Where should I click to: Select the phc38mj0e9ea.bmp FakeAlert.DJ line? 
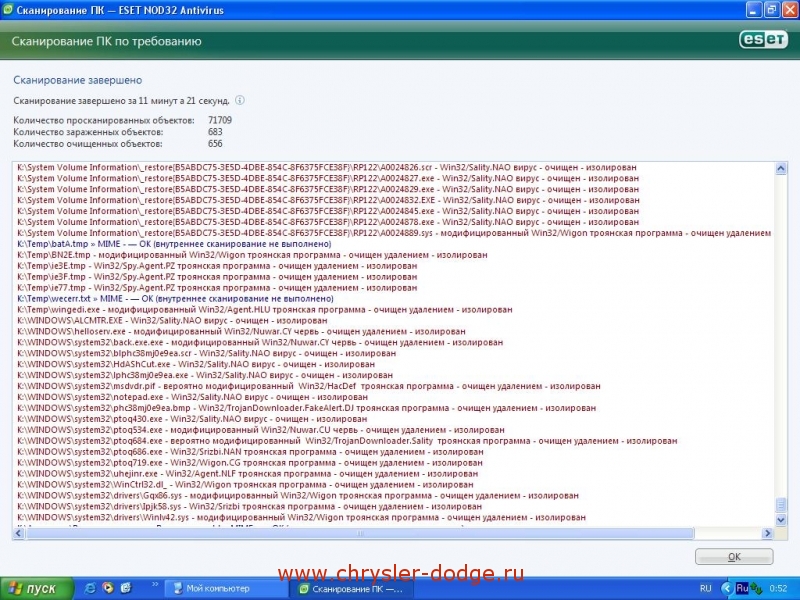(307, 408)
